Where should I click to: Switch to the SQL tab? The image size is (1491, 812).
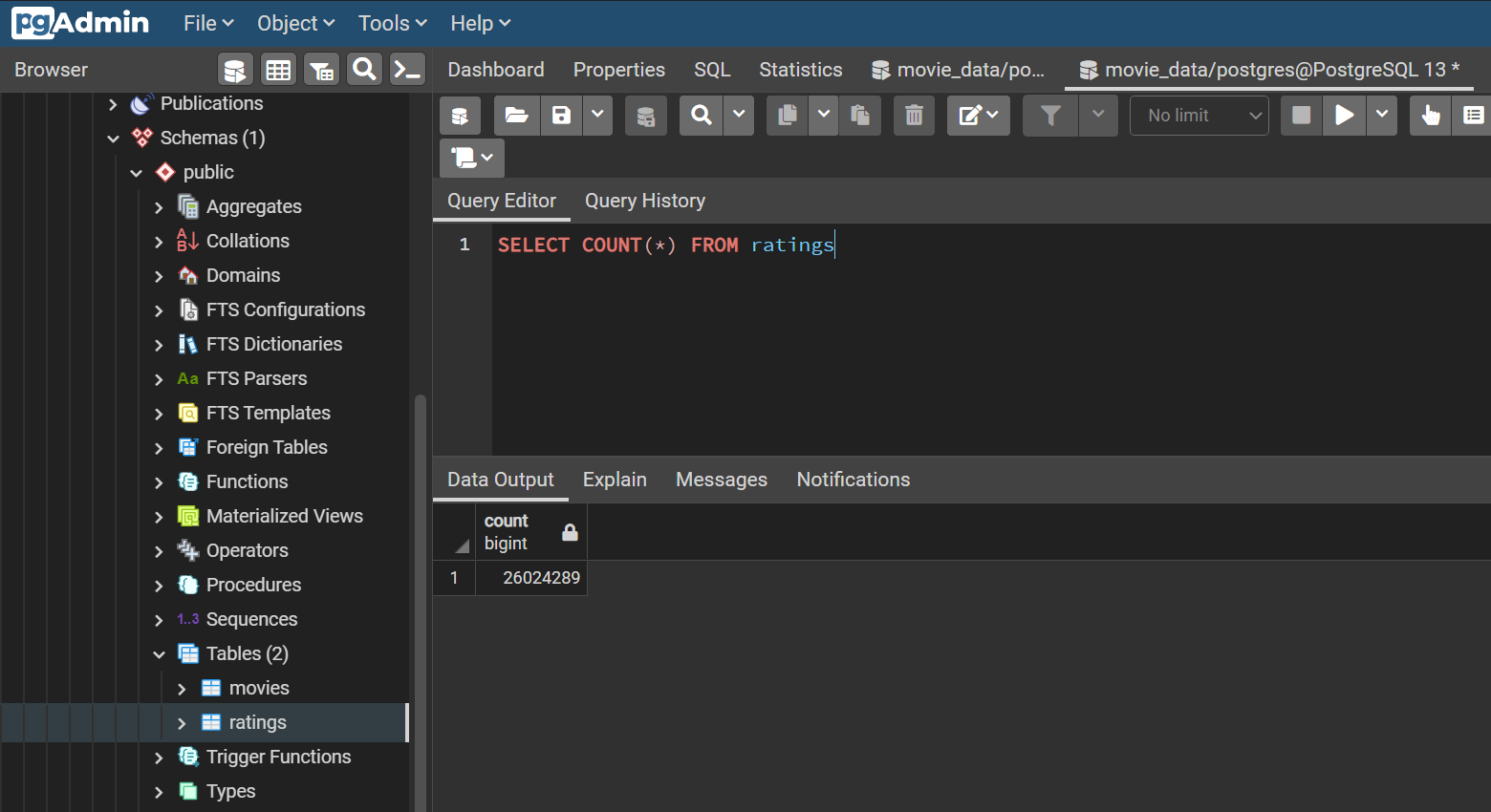(x=712, y=70)
